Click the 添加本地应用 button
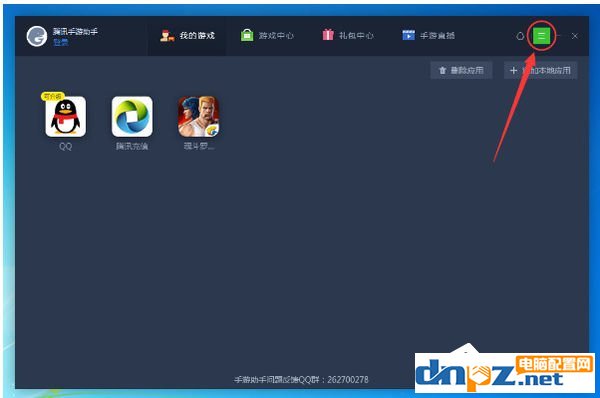 [x=540, y=70]
